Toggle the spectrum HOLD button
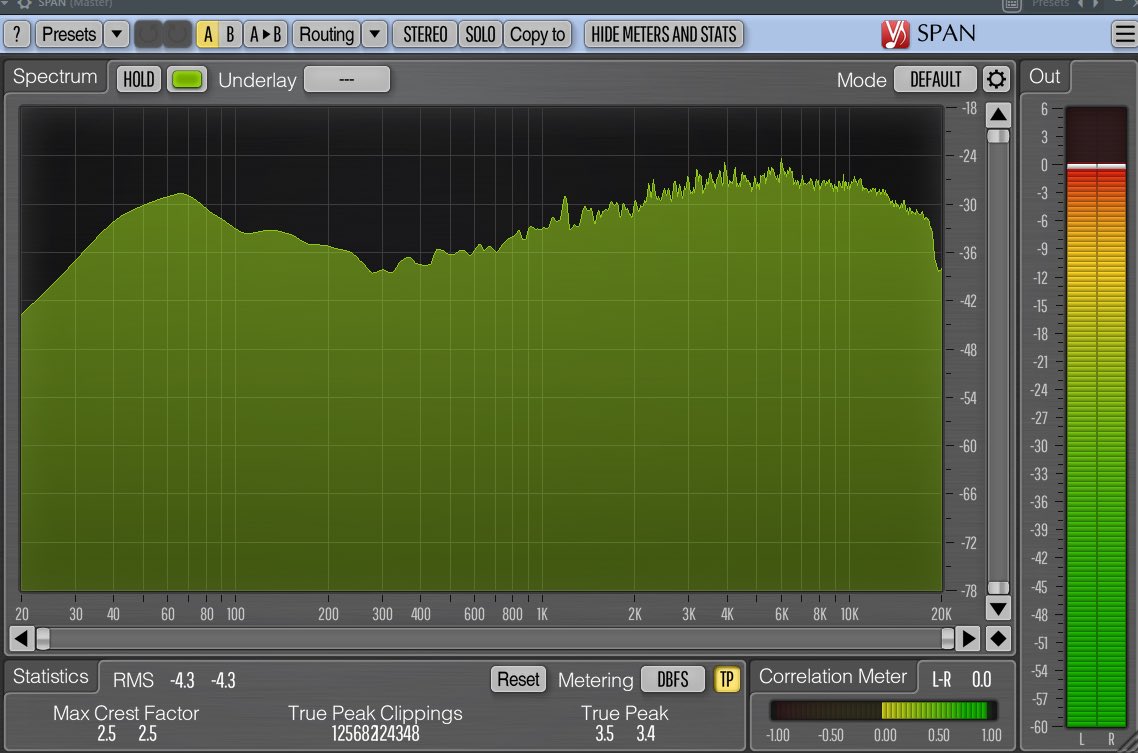1138x753 pixels. click(x=138, y=79)
